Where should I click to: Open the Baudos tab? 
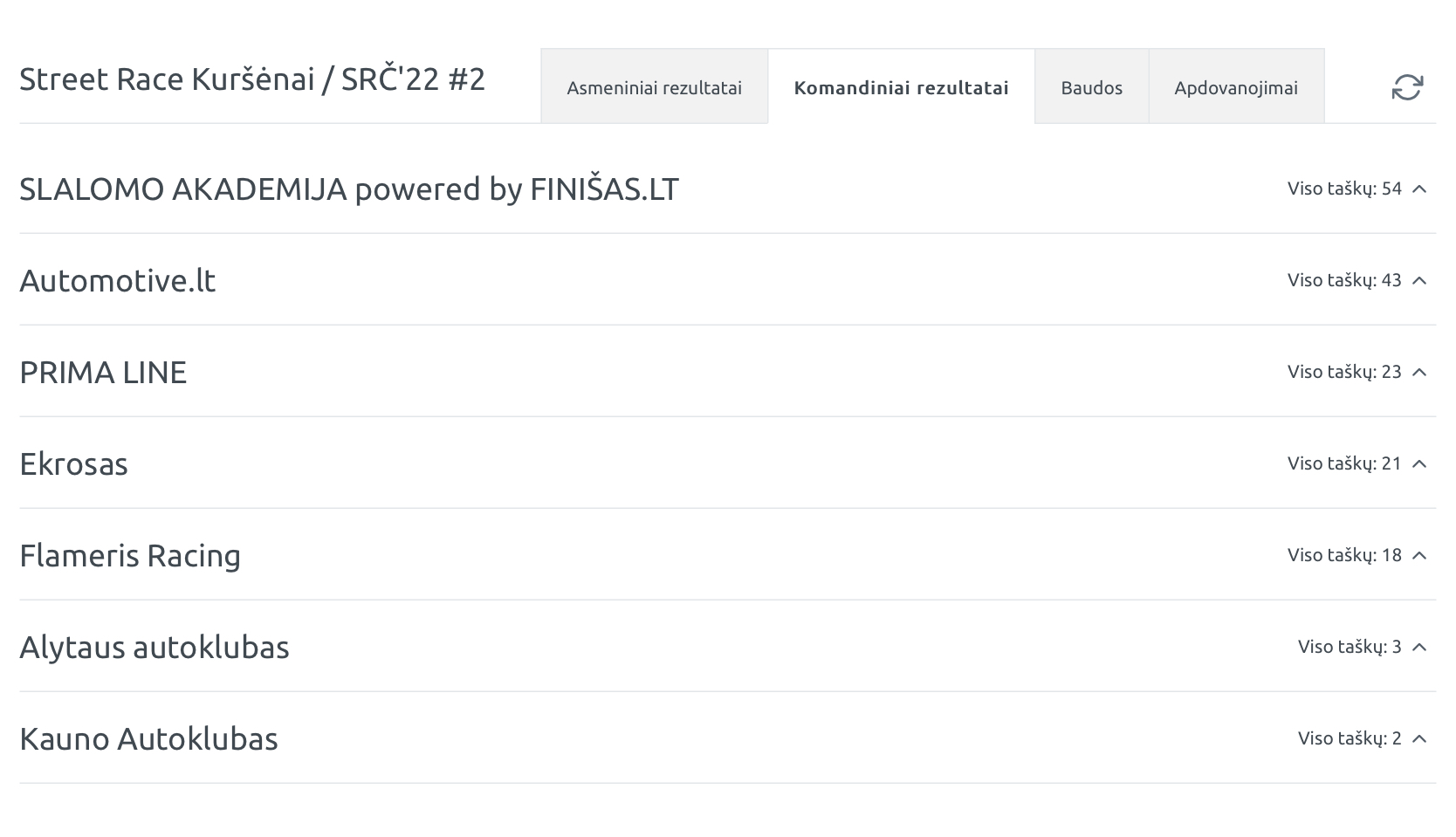coord(1091,87)
